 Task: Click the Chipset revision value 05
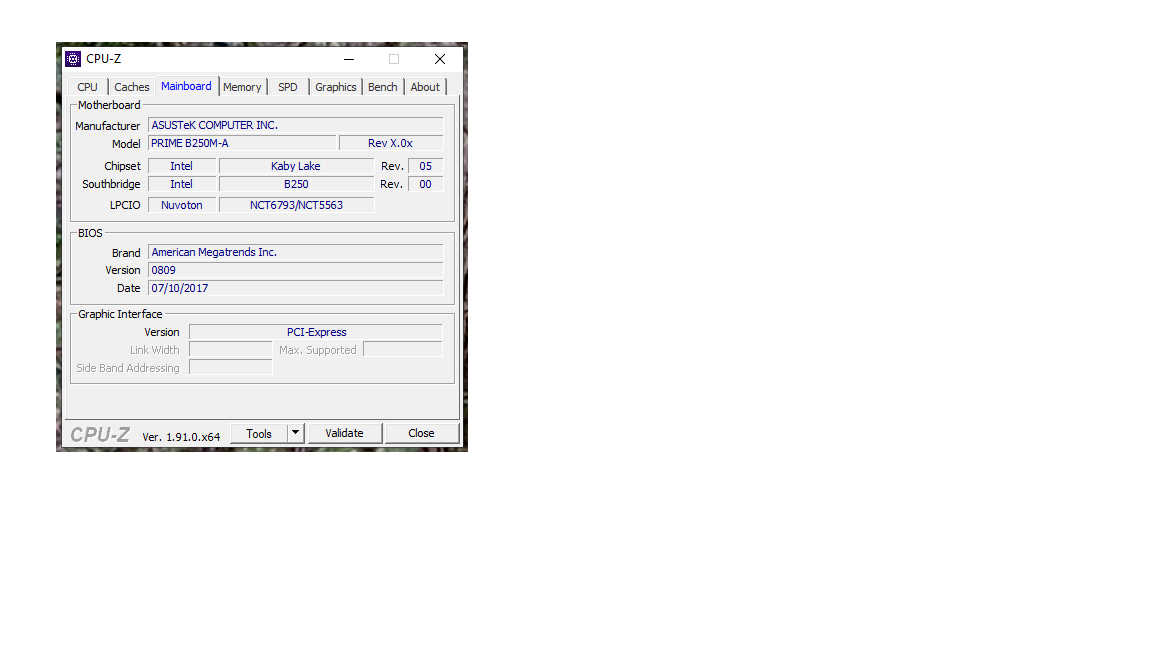click(x=425, y=166)
